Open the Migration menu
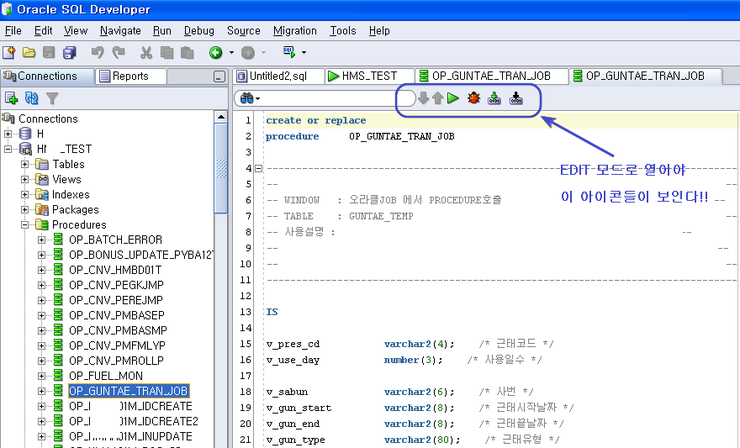740x448 pixels. tap(293, 31)
